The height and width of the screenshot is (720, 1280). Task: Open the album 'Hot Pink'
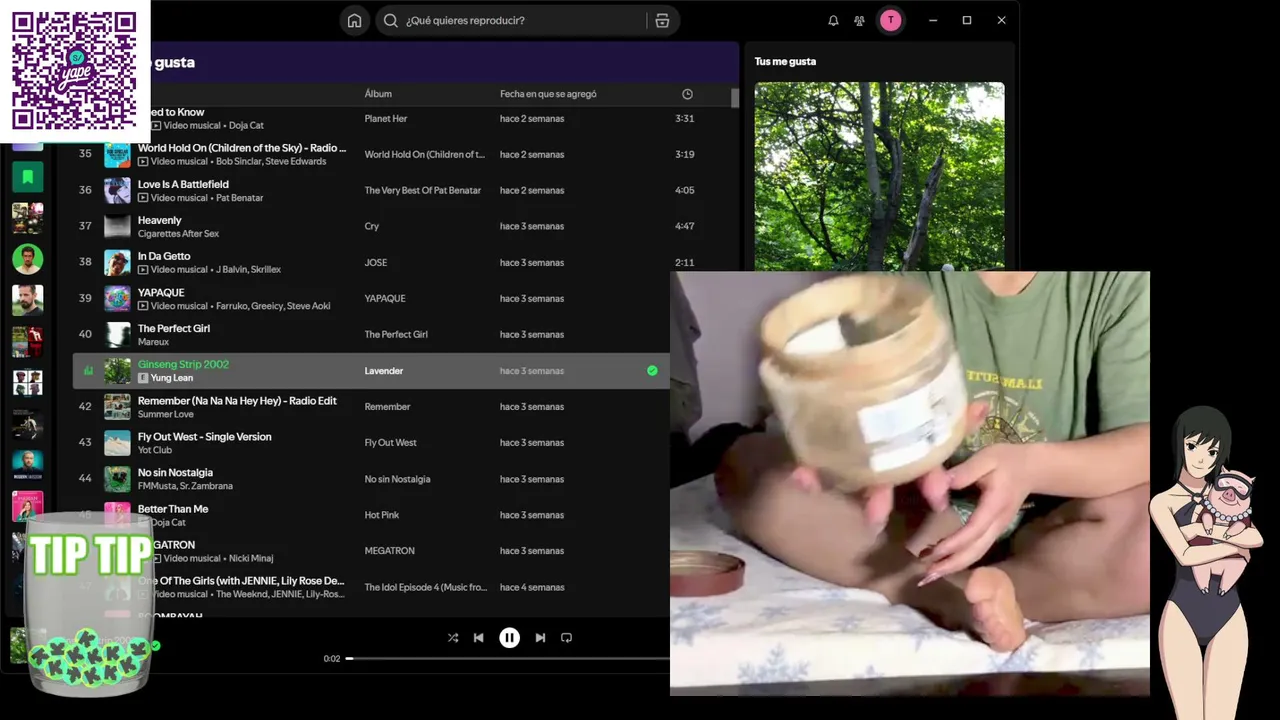(382, 515)
